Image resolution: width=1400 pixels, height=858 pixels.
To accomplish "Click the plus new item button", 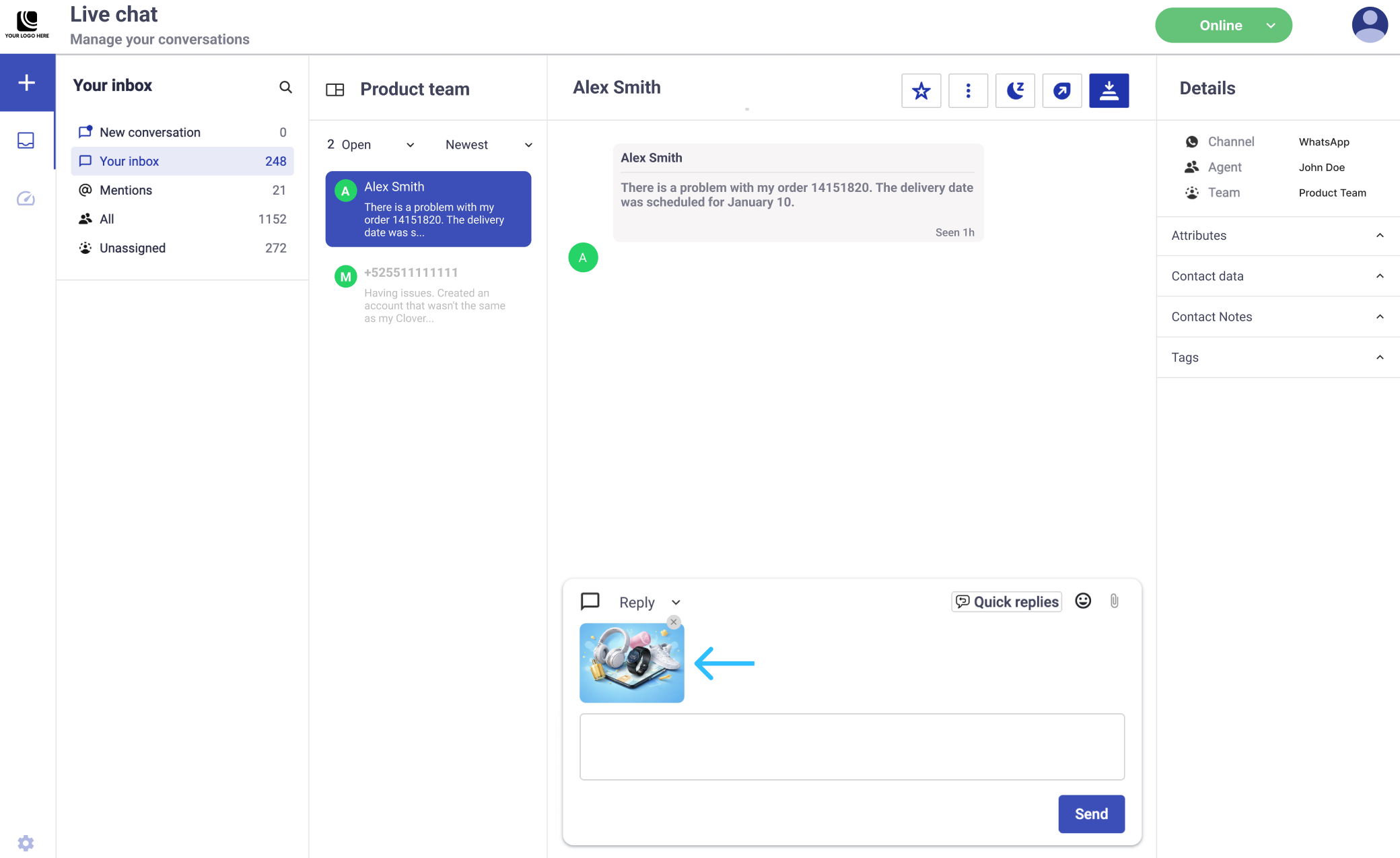I will click(27, 82).
